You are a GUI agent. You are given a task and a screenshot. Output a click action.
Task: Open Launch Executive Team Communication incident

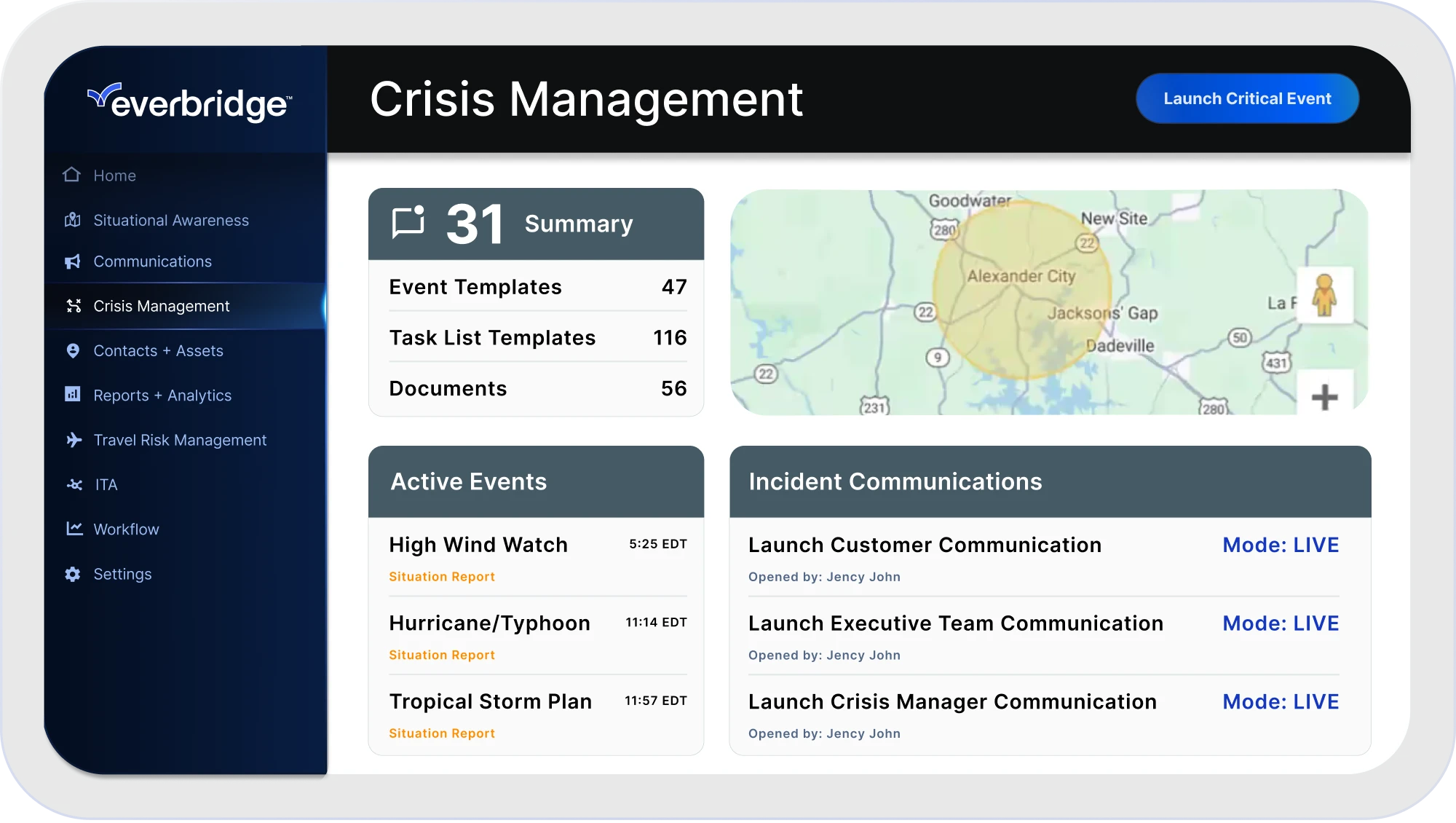tap(956, 623)
